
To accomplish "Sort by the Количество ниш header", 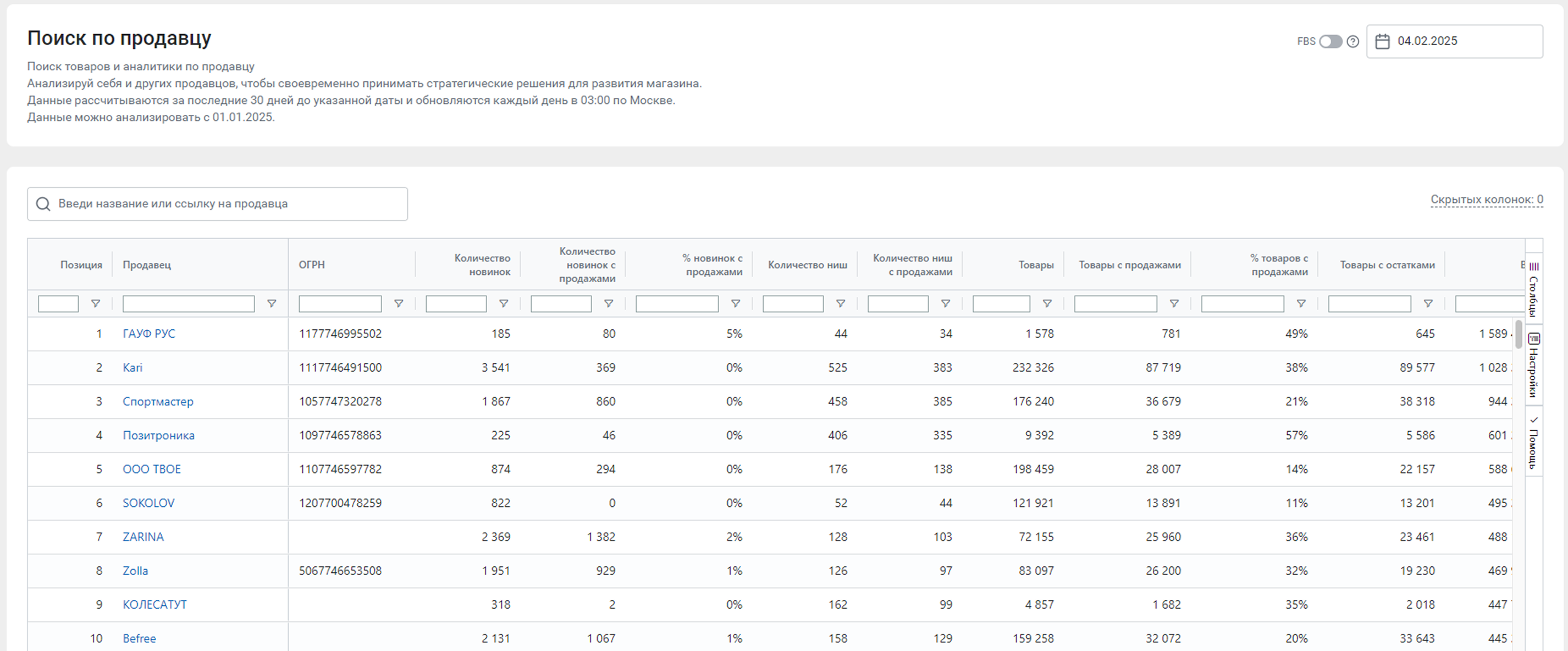I will tap(807, 265).
